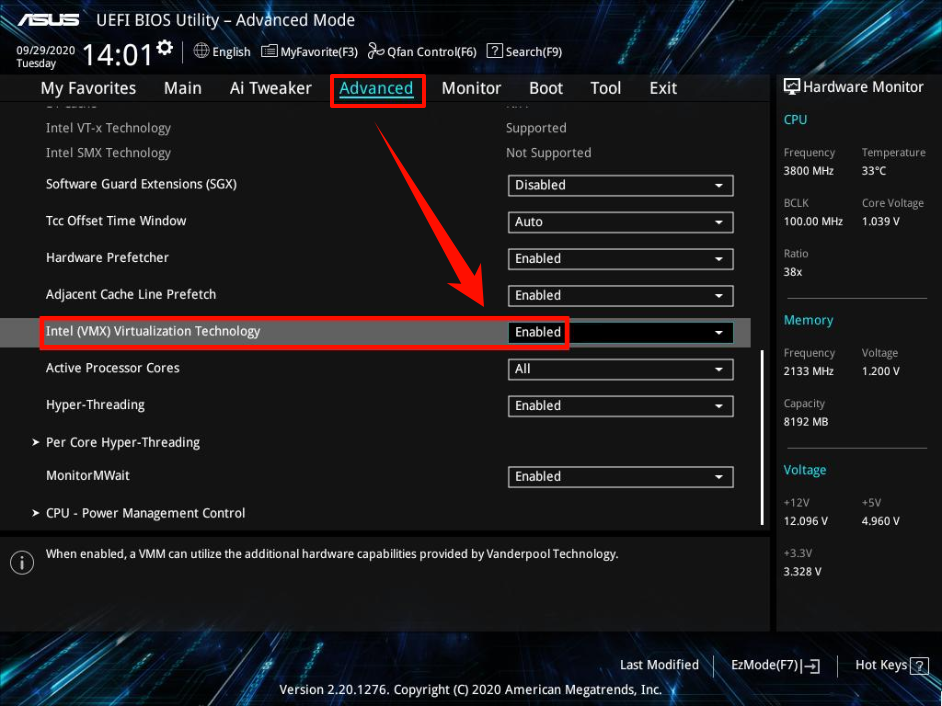Image resolution: width=942 pixels, height=706 pixels.
Task: Click BCLK value 100.00 MHz
Action: click(x=813, y=221)
